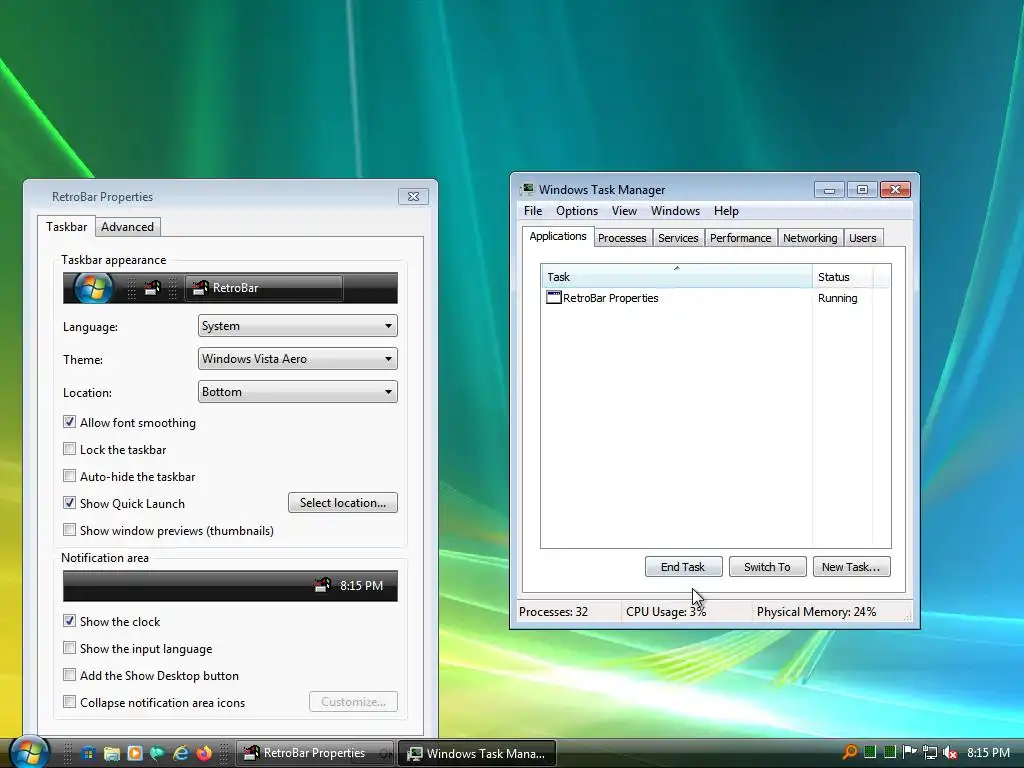Click the orange magnifier tray icon
The width and height of the screenshot is (1024, 768).
coord(850,753)
